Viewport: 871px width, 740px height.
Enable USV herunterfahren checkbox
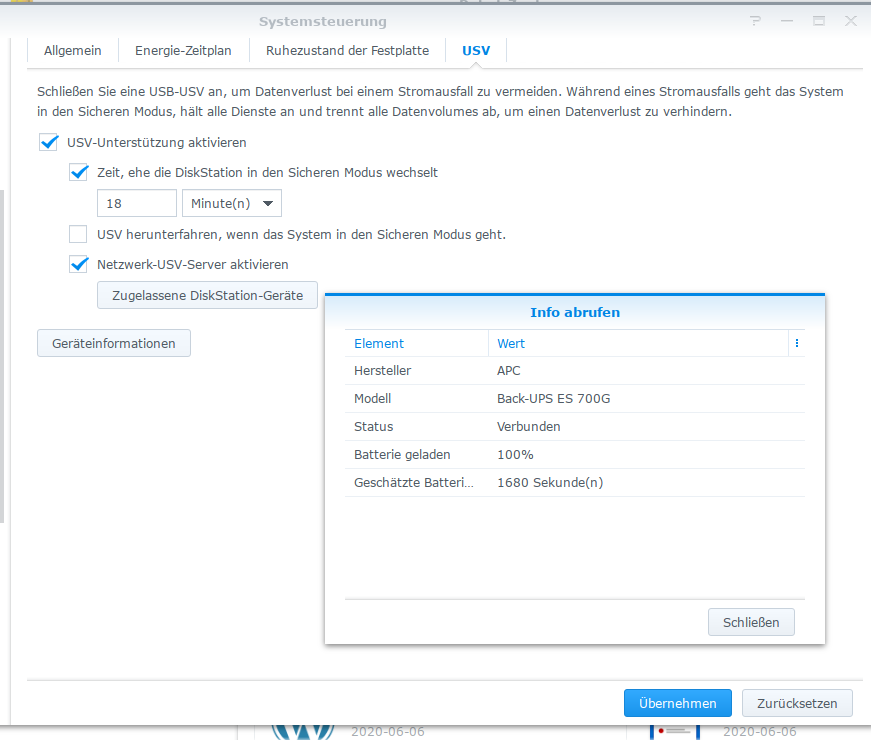[78, 234]
